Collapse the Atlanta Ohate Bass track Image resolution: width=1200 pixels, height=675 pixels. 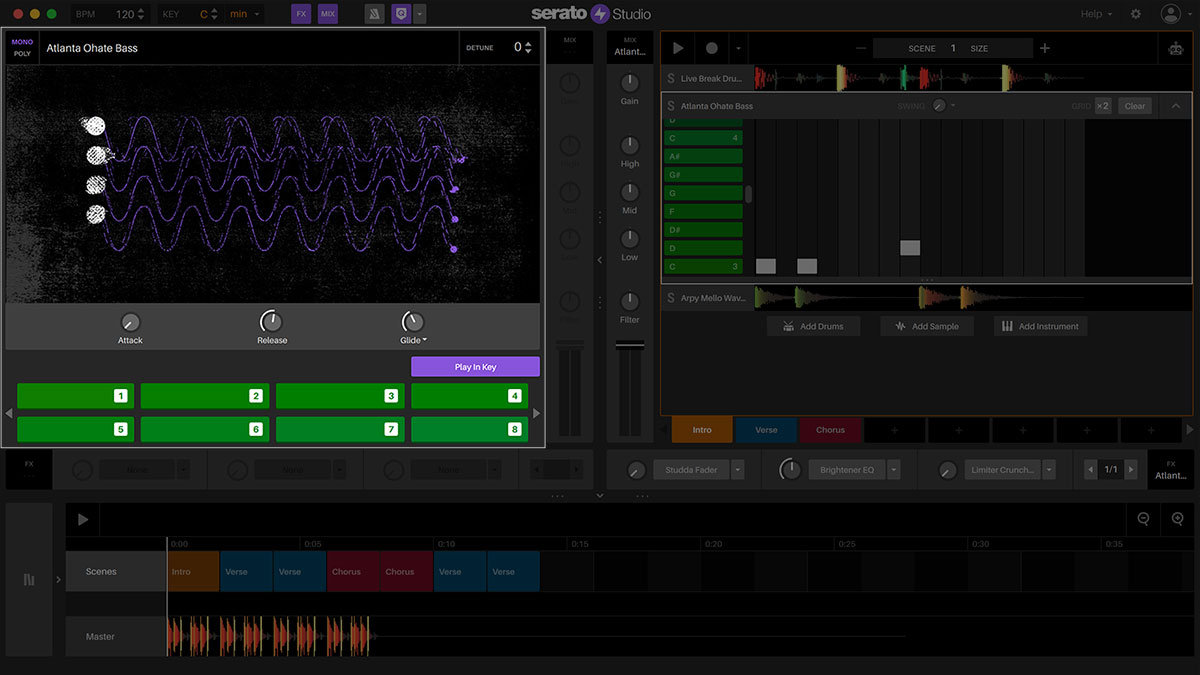(x=1176, y=106)
